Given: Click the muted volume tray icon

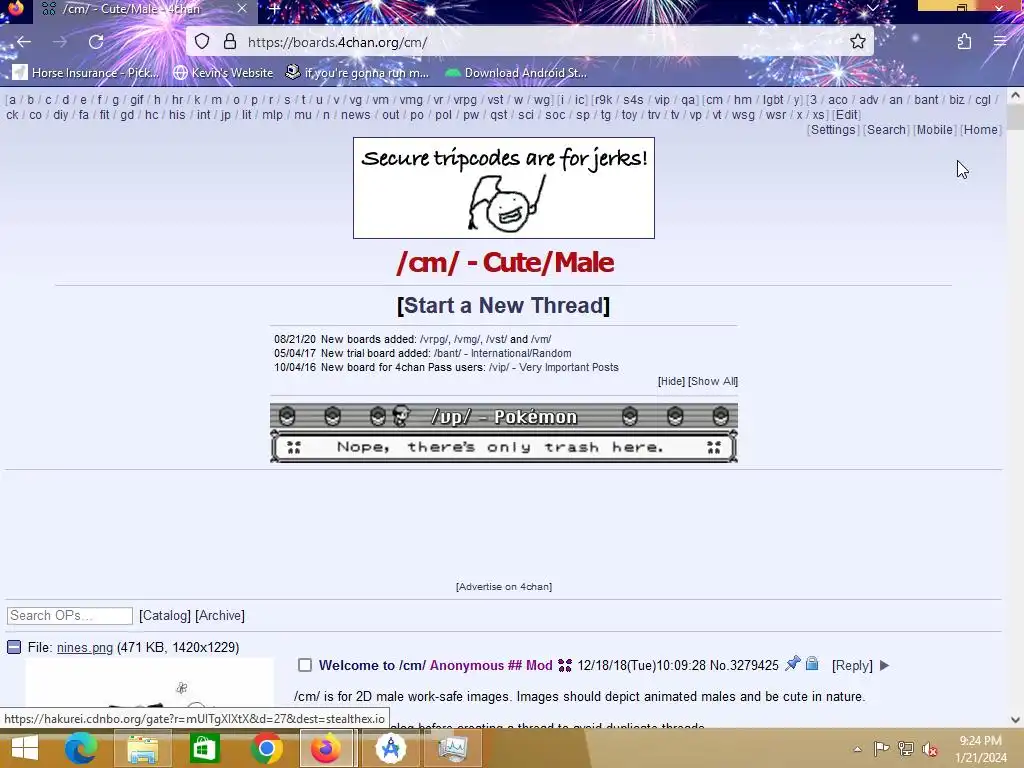Looking at the screenshot, I should click(930, 749).
